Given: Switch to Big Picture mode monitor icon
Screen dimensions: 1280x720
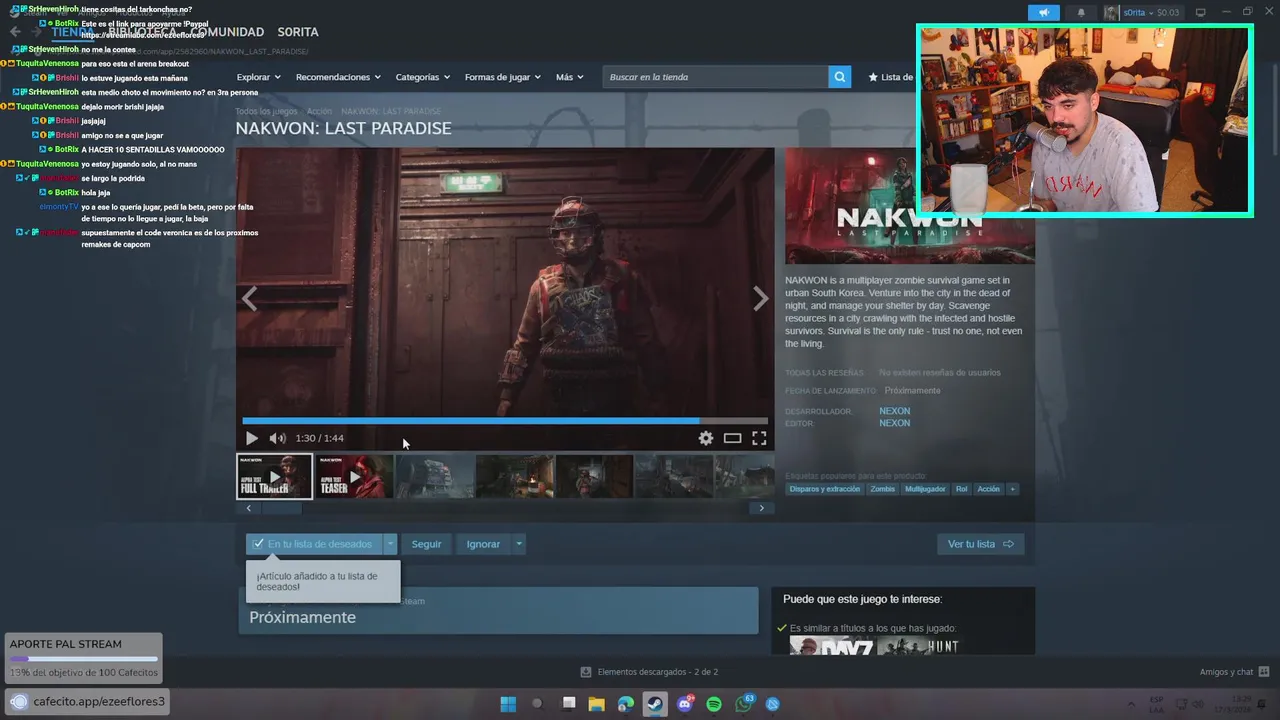Looking at the screenshot, I should tap(1201, 12).
